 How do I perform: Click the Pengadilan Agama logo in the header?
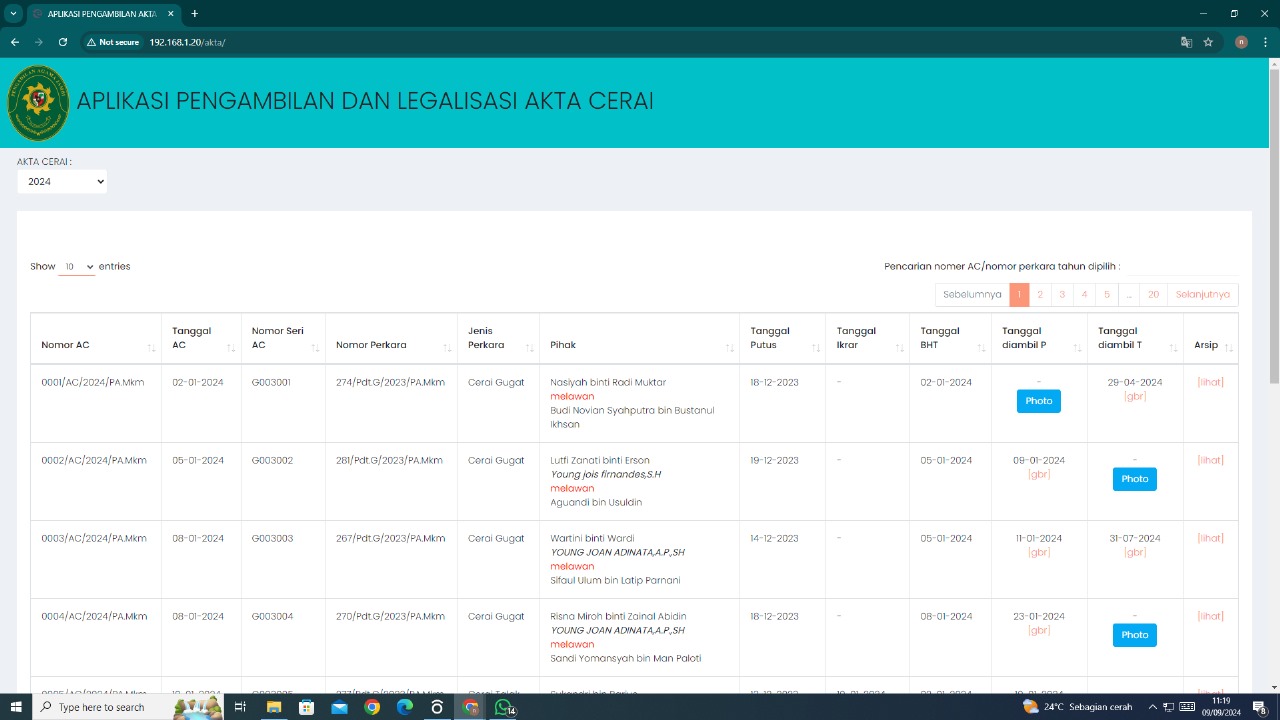pyautogui.click(x=38, y=103)
